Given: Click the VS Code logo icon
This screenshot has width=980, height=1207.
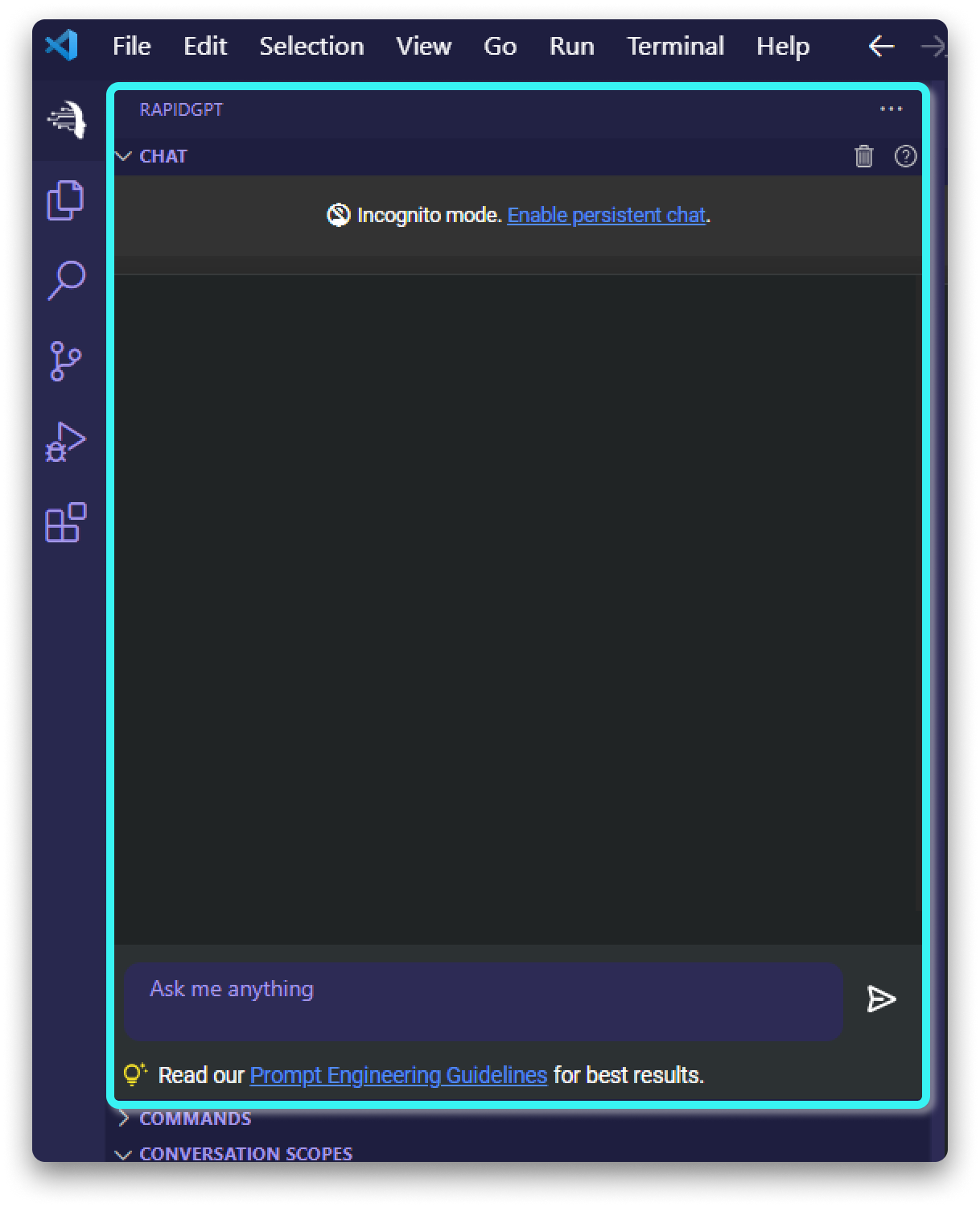Looking at the screenshot, I should point(62,45).
